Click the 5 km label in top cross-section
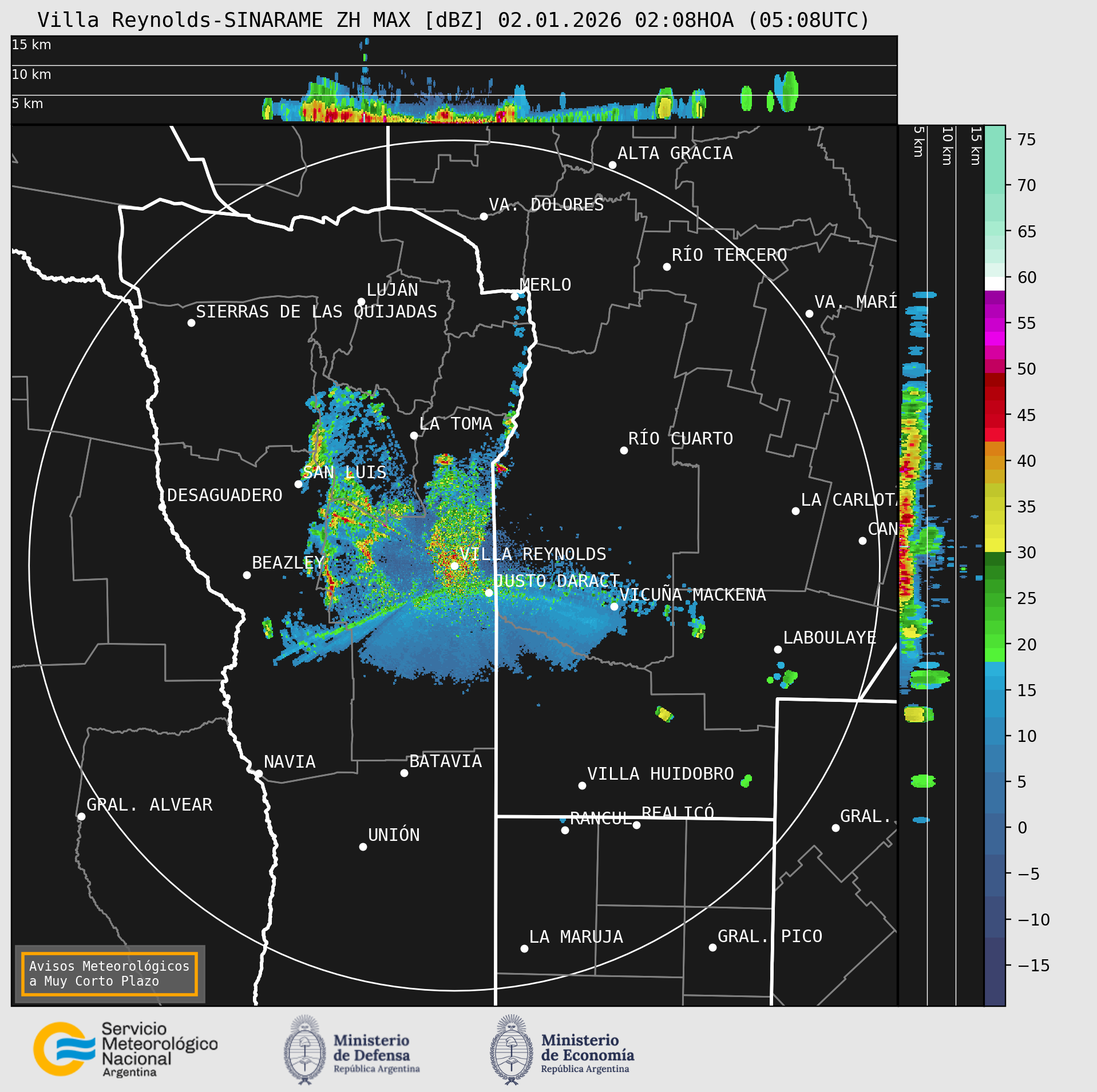 27,104
